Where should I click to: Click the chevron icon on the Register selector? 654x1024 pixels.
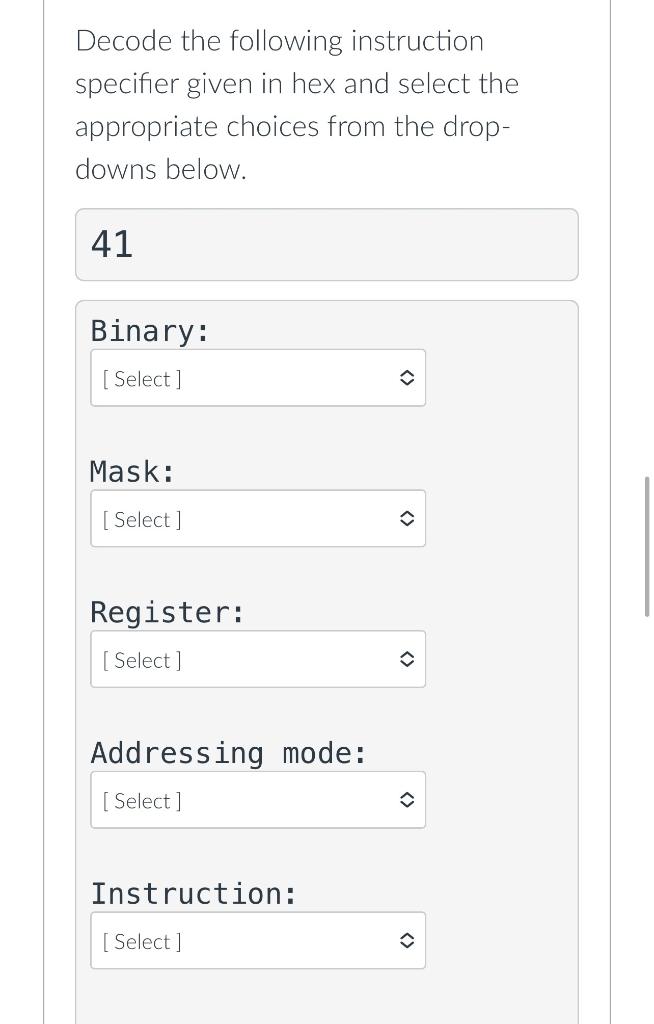[x=407, y=658]
